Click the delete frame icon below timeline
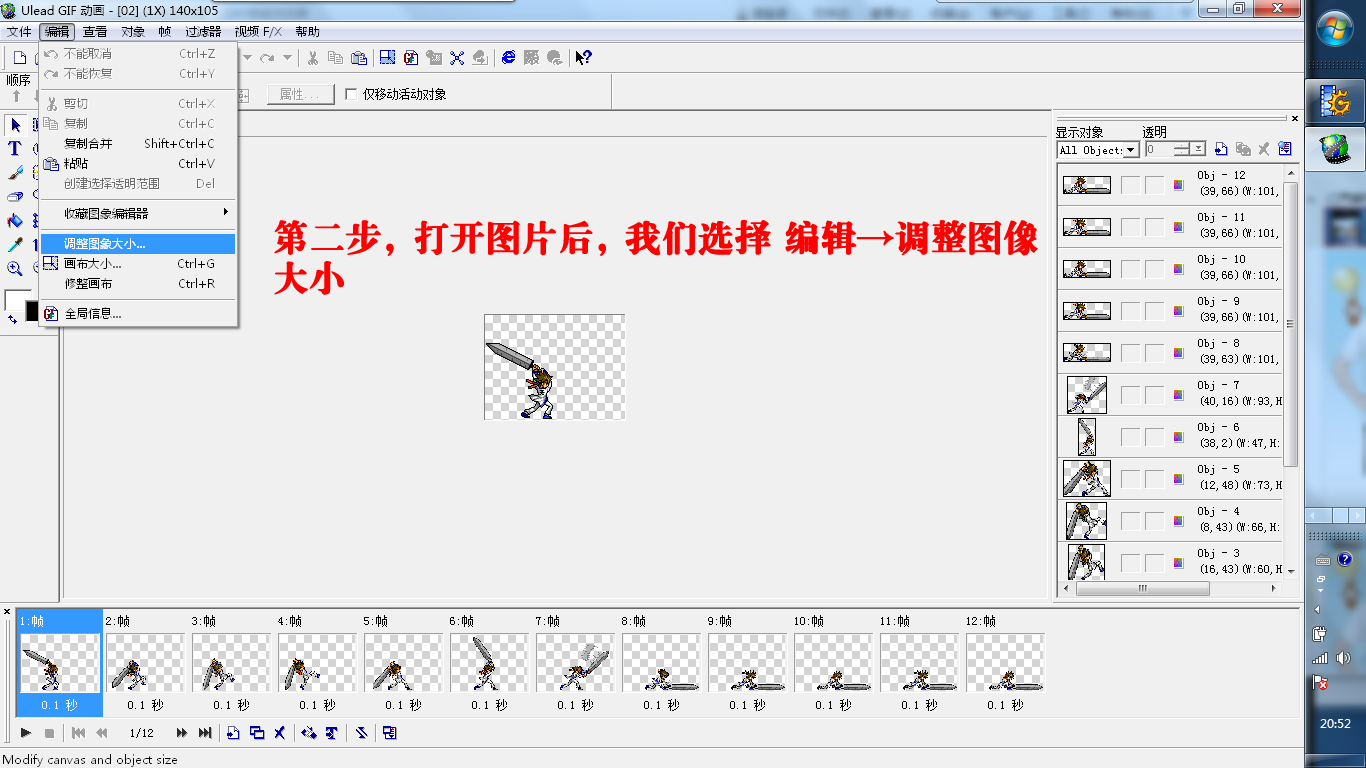Image resolution: width=1366 pixels, height=768 pixels. pos(280,733)
